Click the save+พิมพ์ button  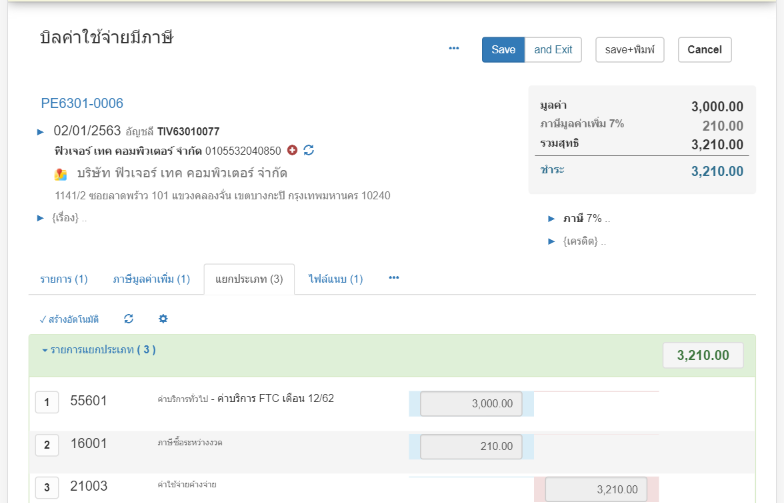[x=629, y=50]
